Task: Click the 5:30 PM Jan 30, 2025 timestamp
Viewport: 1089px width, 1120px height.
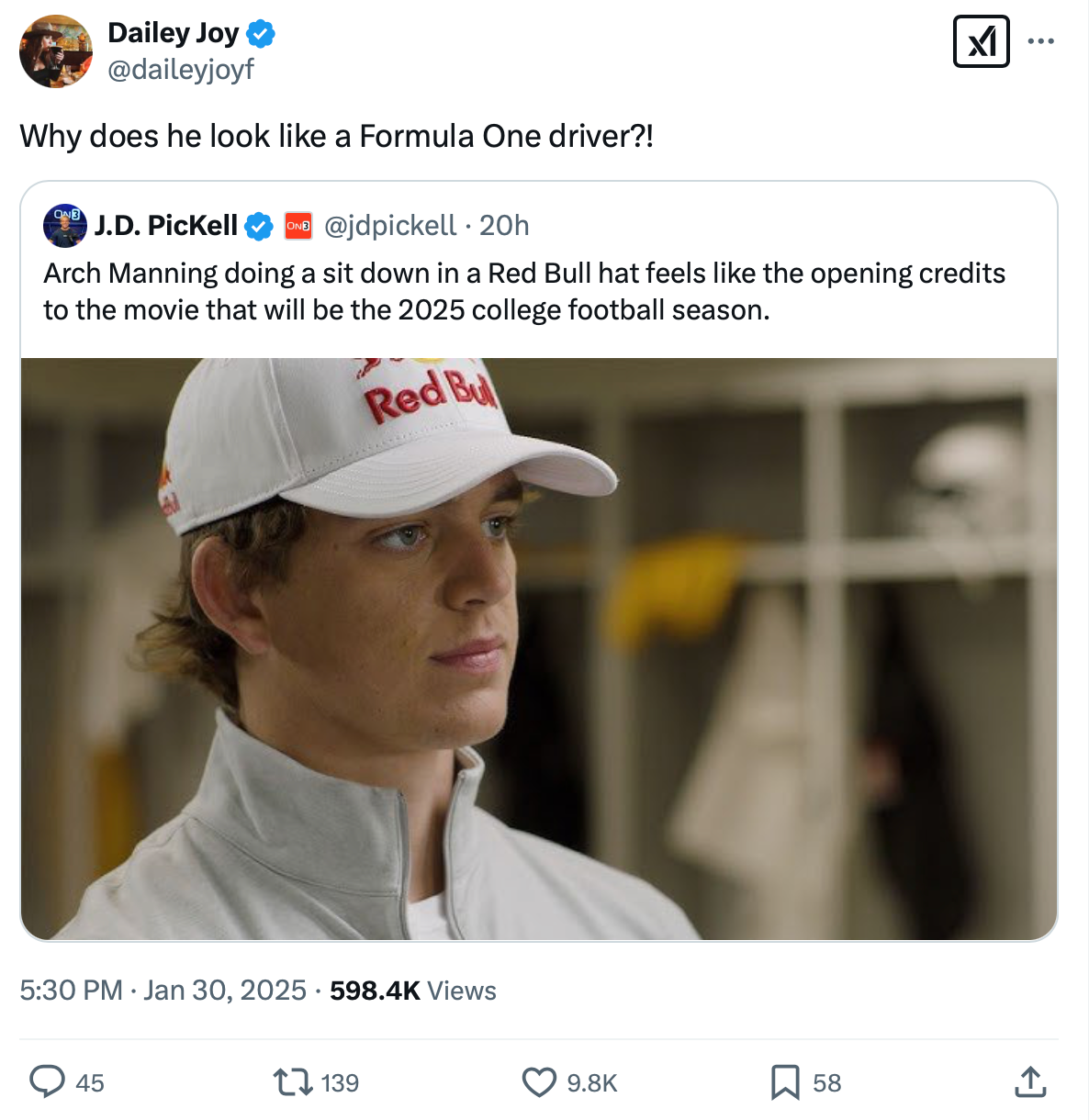Action: click(163, 990)
